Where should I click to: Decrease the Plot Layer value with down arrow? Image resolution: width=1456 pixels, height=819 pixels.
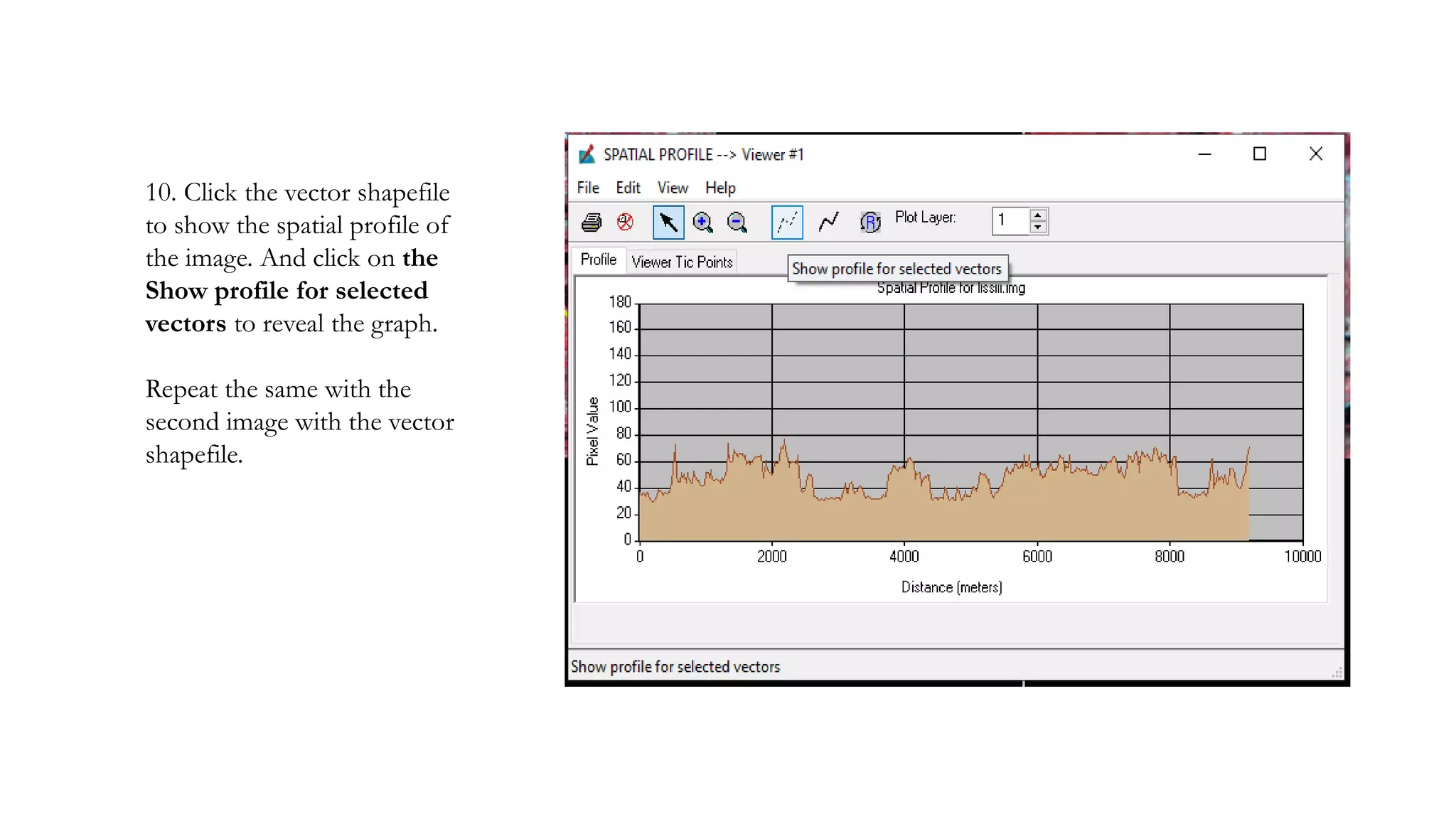[1038, 227]
